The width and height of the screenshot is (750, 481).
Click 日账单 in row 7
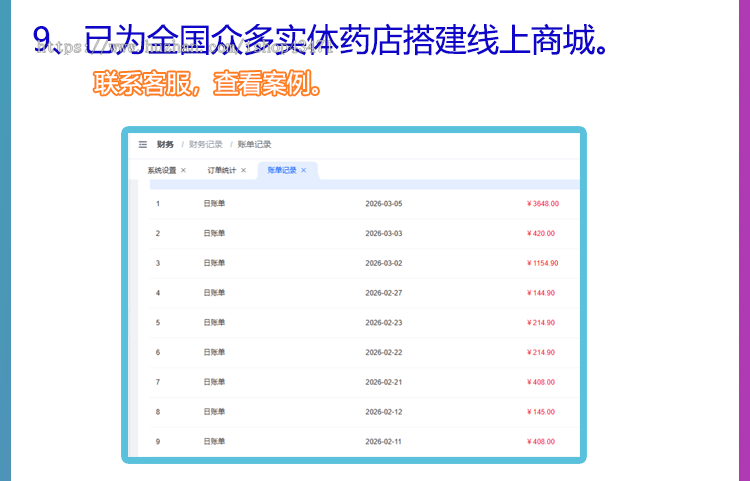click(x=214, y=382)
